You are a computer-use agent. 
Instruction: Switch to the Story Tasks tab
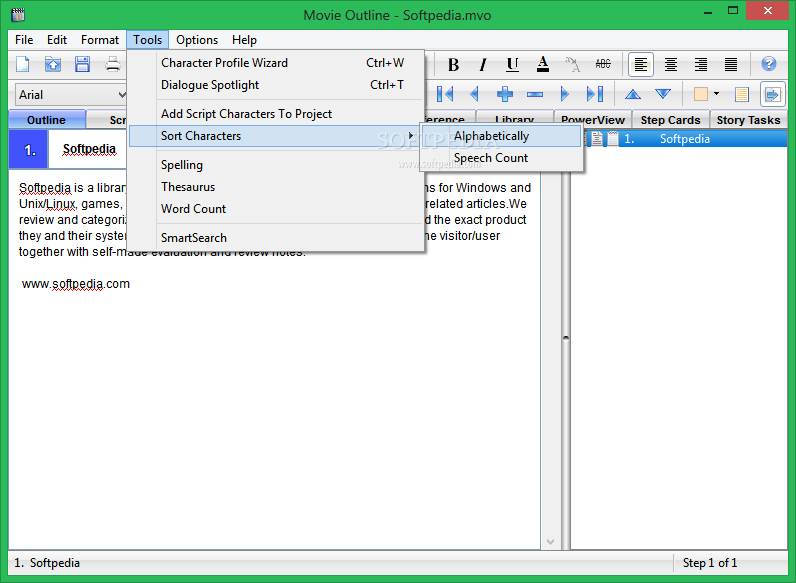748,120
